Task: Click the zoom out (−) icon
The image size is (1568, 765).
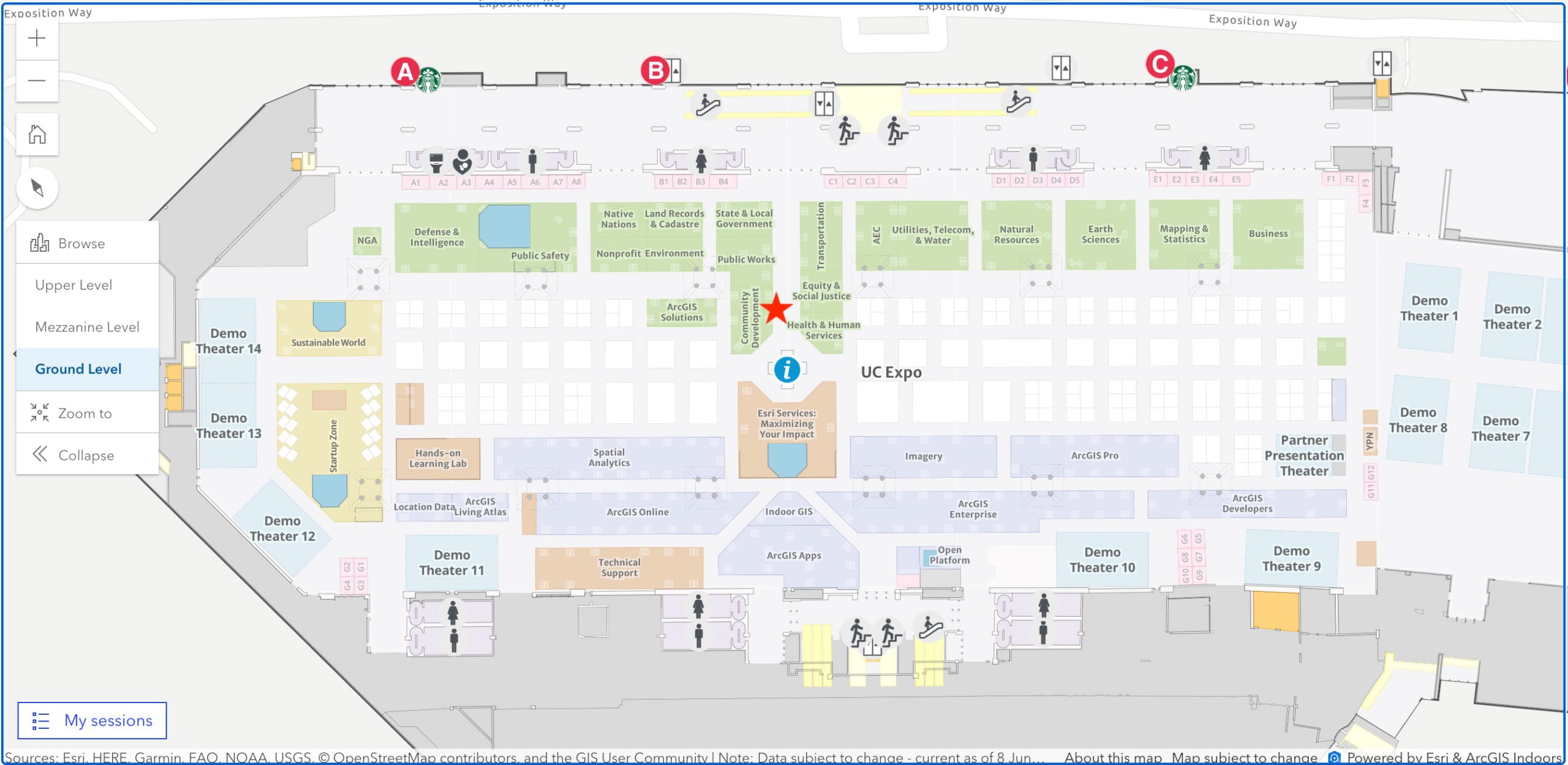Action: click(x=37, y=80)
